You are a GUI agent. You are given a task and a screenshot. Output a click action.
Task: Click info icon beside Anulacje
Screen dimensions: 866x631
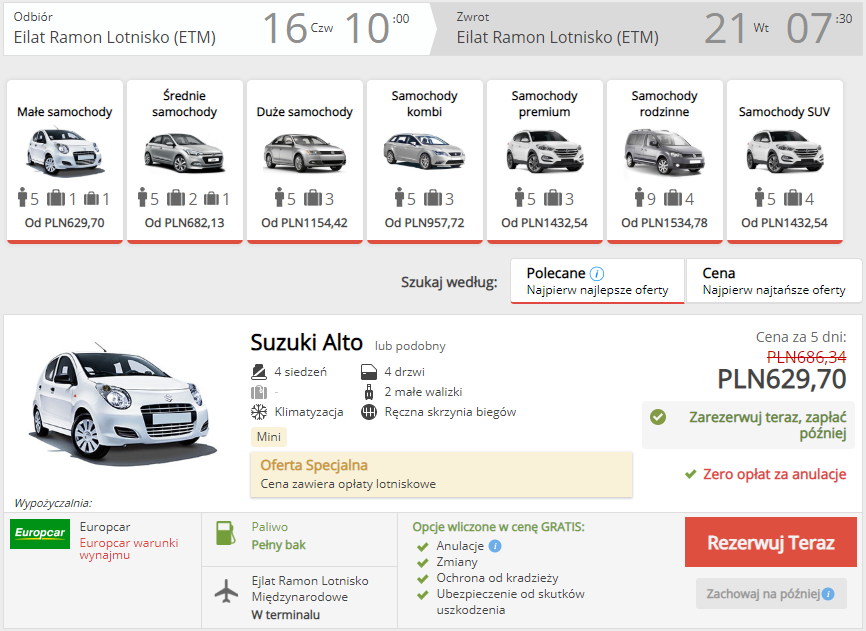[x=495, y=546]
